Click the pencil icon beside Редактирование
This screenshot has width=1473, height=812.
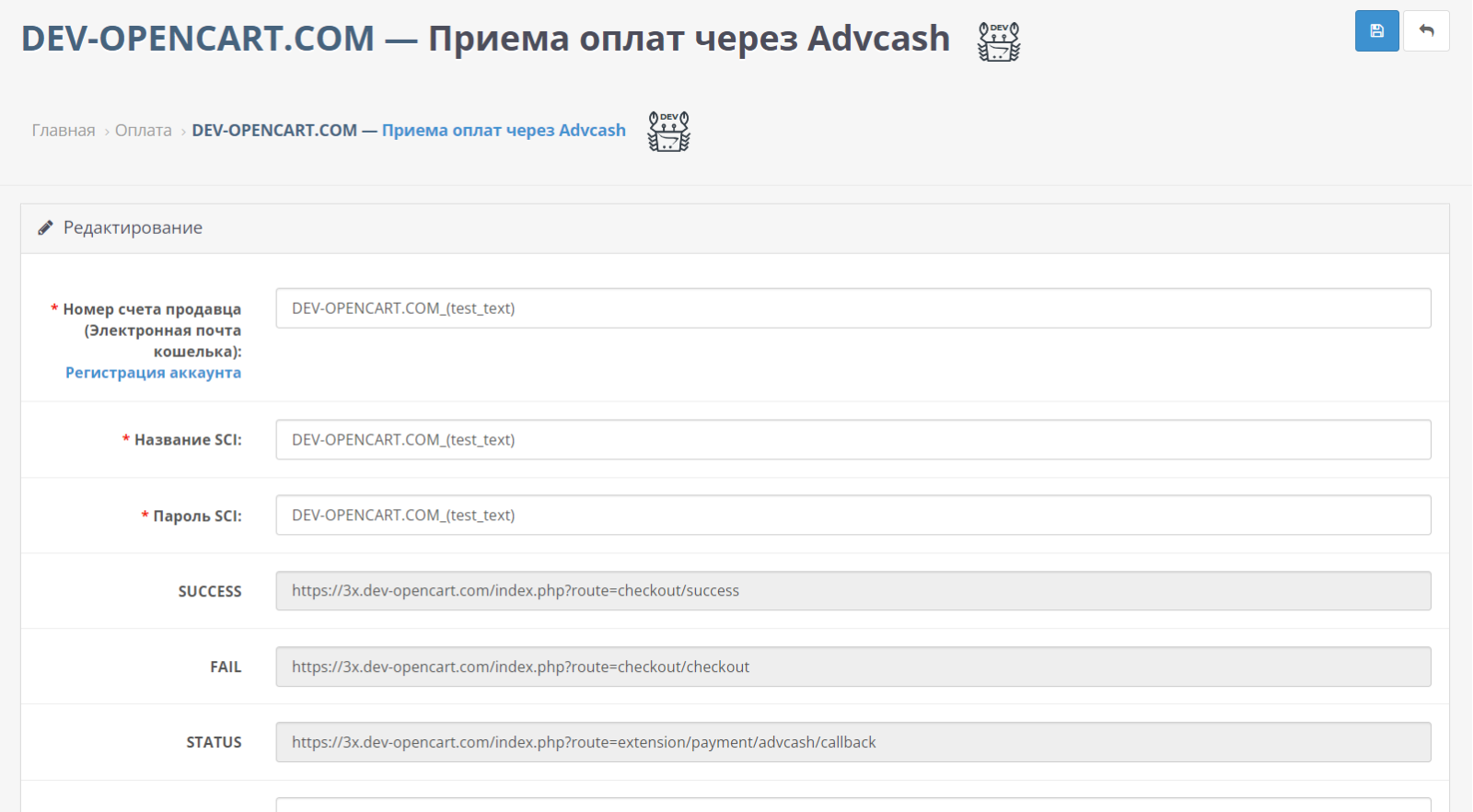click(x=45, y=227)
